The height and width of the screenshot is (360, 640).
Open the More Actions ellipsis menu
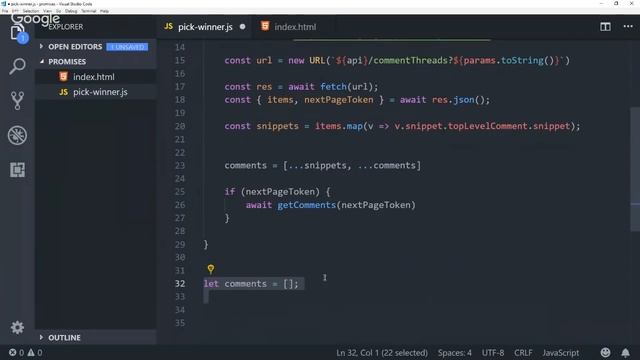click(x=628, y=27)
